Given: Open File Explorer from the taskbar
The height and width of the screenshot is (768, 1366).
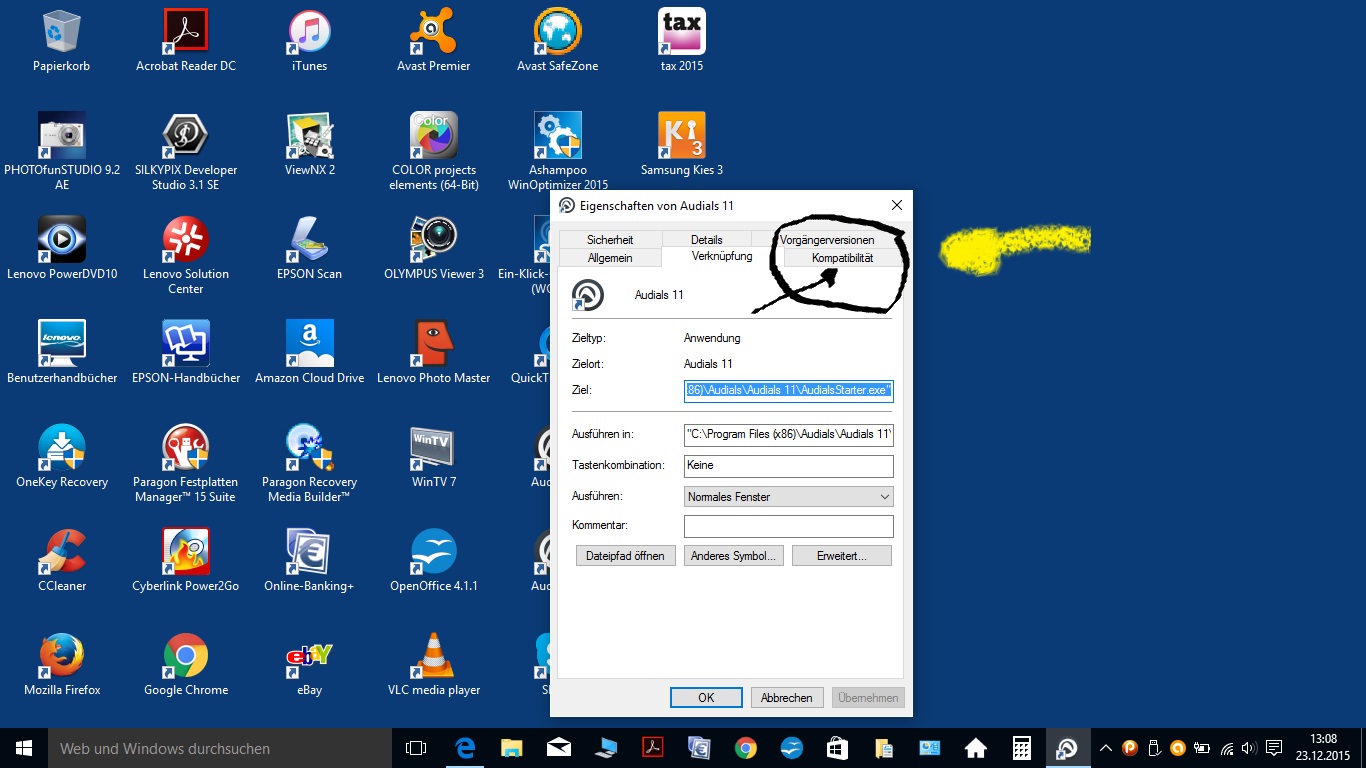Looking at the screenshot, I should 512,748.
